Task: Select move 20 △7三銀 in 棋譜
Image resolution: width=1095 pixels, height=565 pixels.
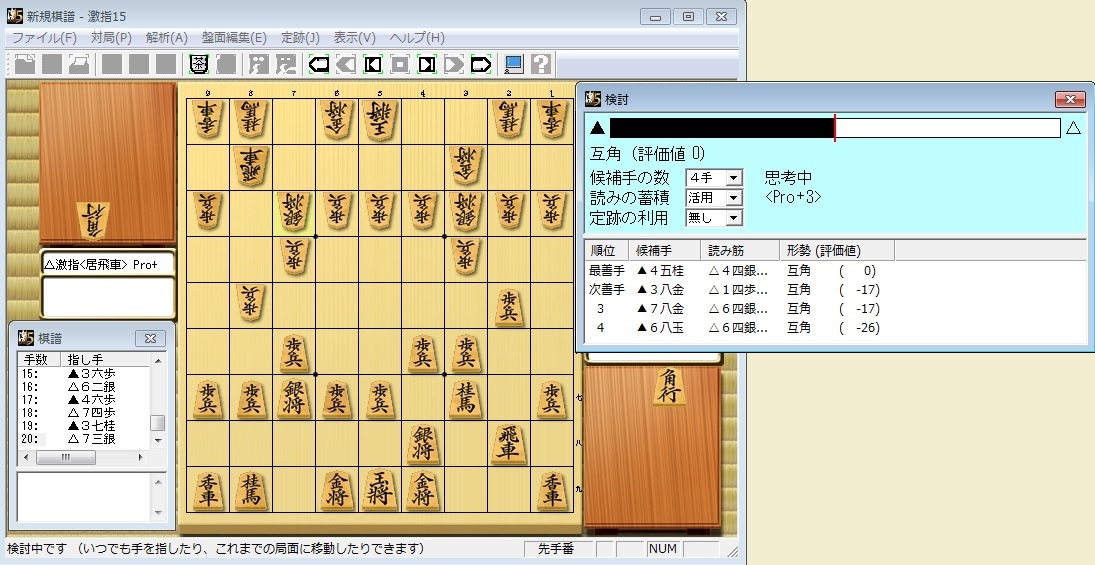Action: pyautogui.click(x=84, y=439)
